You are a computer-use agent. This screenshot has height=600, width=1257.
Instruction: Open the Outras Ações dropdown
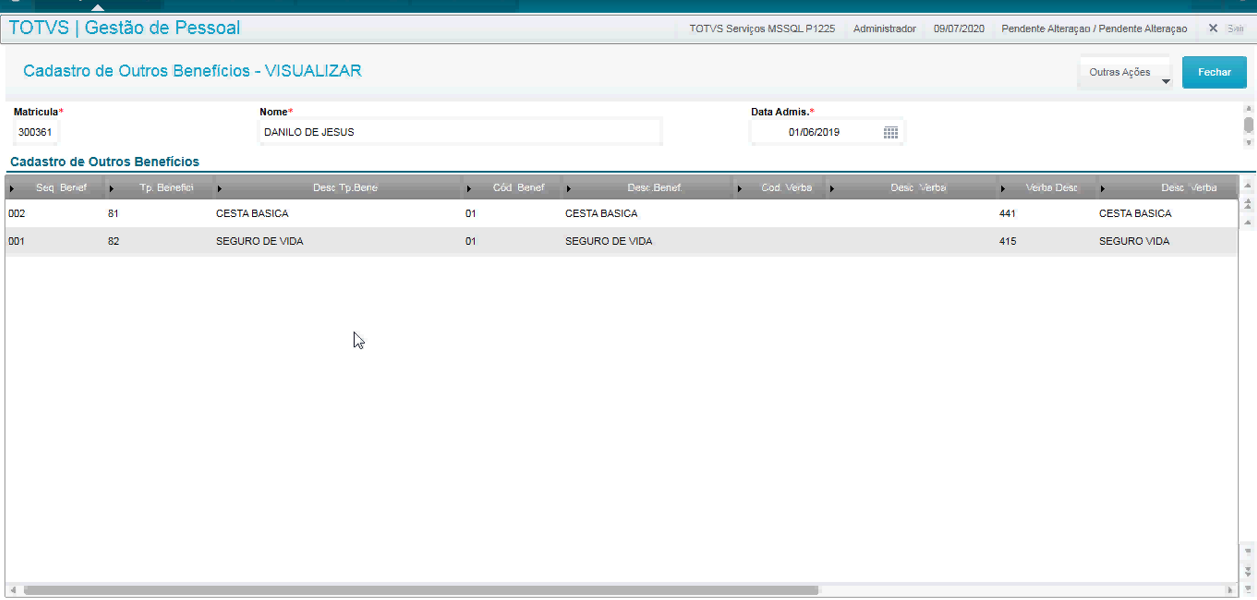click(x=1124, y=73)
